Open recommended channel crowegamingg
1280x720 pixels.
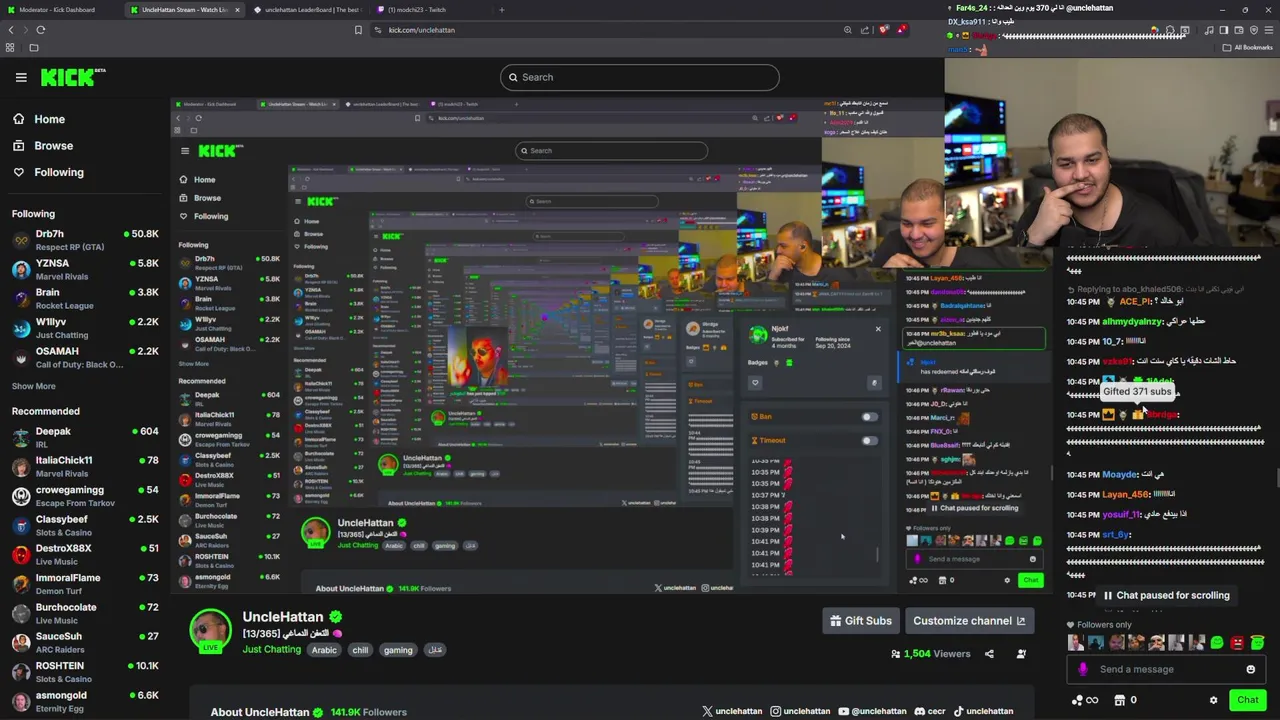tap(85, 496)
